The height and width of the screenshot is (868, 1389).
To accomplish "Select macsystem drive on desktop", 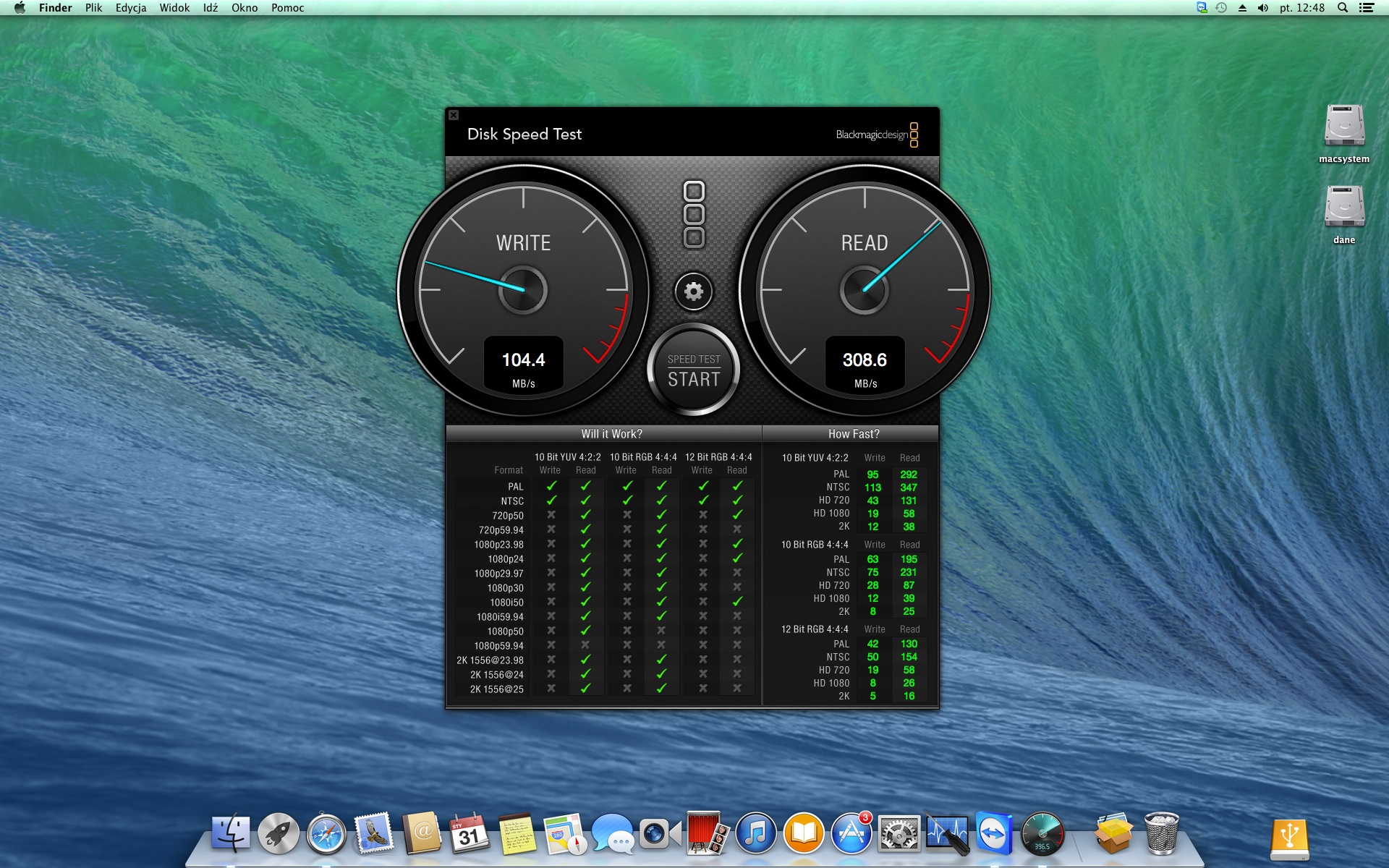I will 1344,134.
